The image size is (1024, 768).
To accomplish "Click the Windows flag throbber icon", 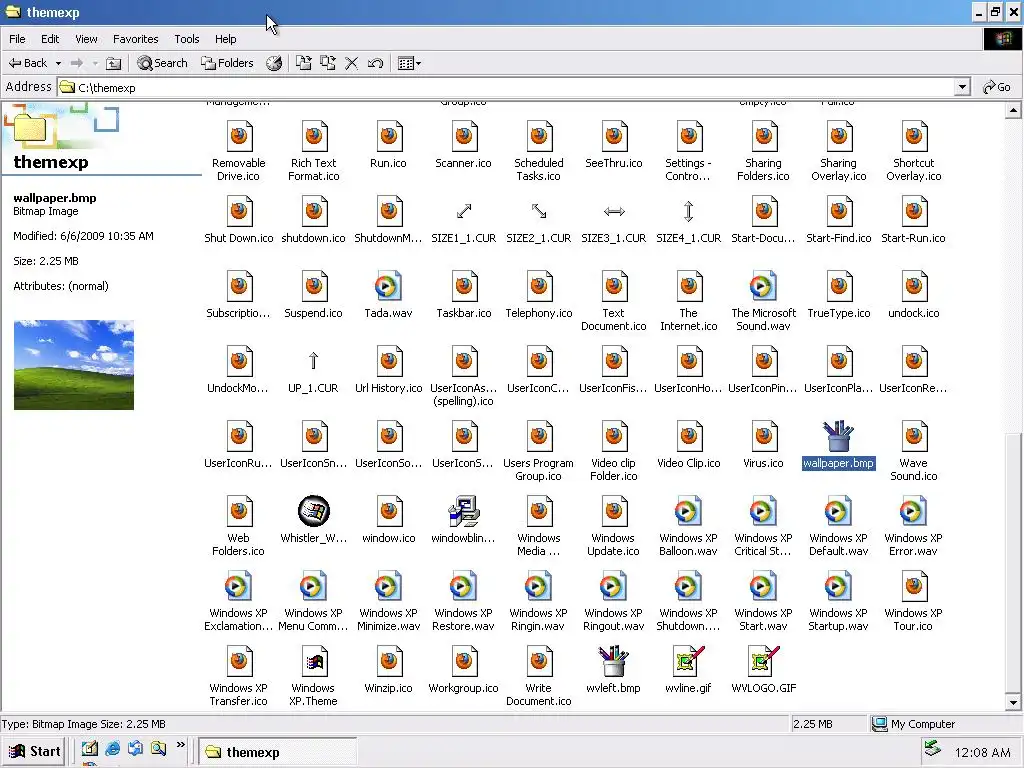I will point(1004,39).
